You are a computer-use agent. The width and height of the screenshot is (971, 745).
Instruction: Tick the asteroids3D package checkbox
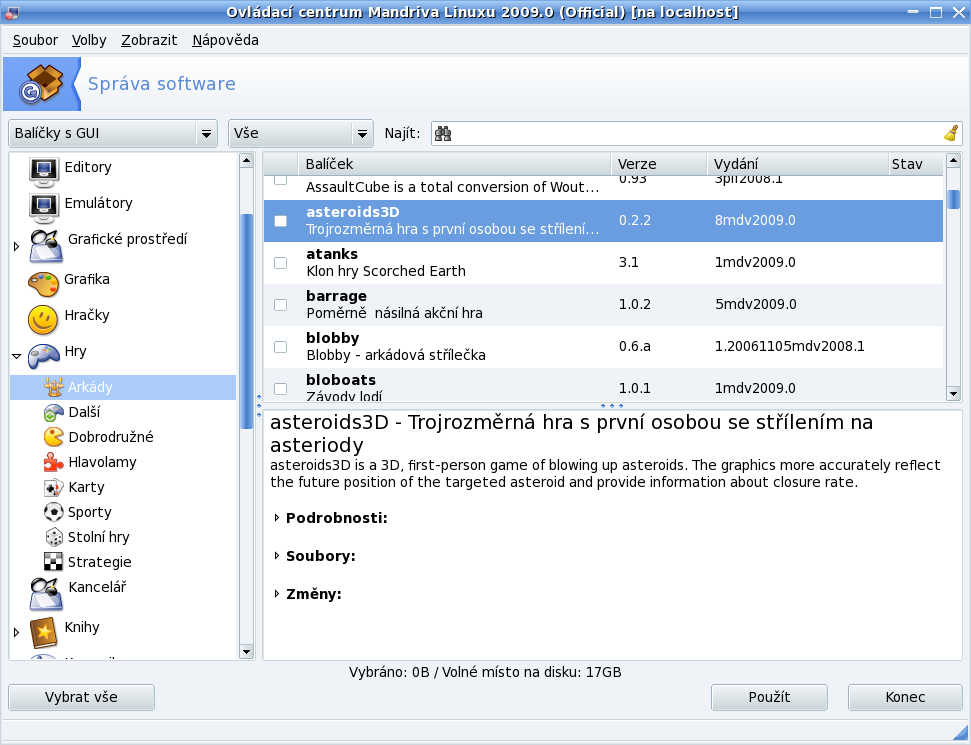tap(281, 221)
